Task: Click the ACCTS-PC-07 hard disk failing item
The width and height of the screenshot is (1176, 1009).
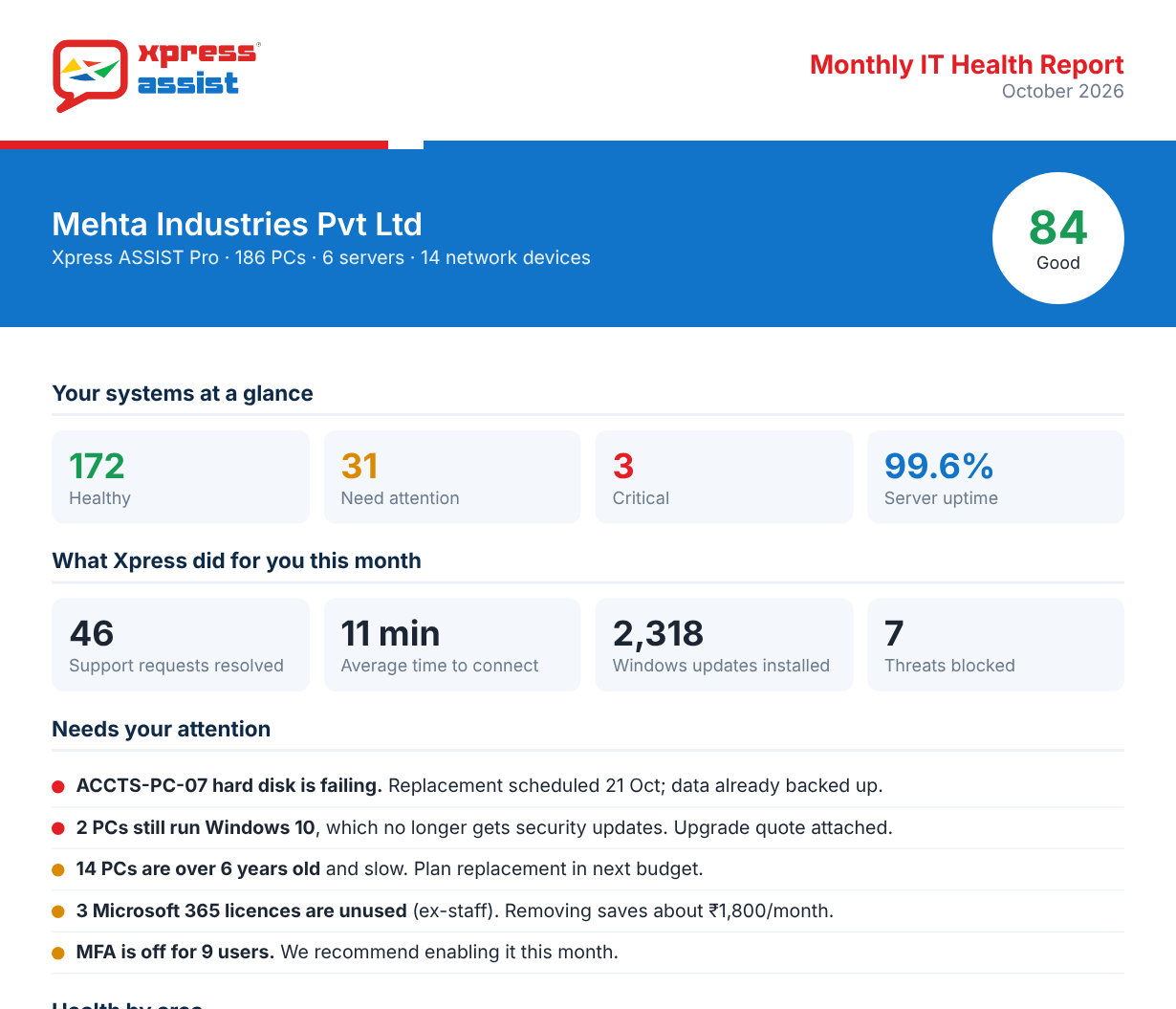Action: coord(588,786)
